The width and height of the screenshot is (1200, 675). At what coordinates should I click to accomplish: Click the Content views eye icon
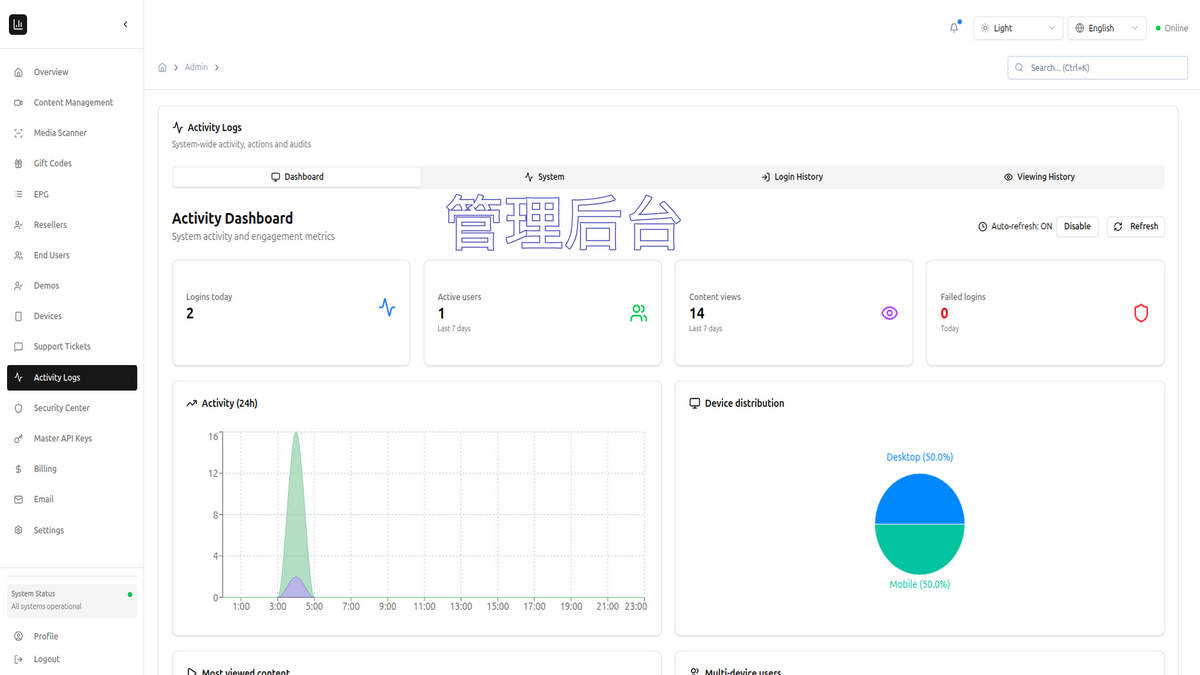tap(889, 313)
